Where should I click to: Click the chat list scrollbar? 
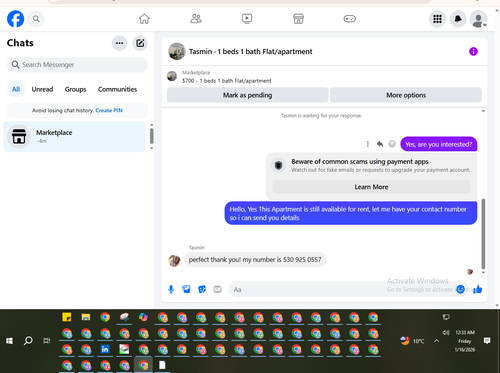click(x=152, y=136)
